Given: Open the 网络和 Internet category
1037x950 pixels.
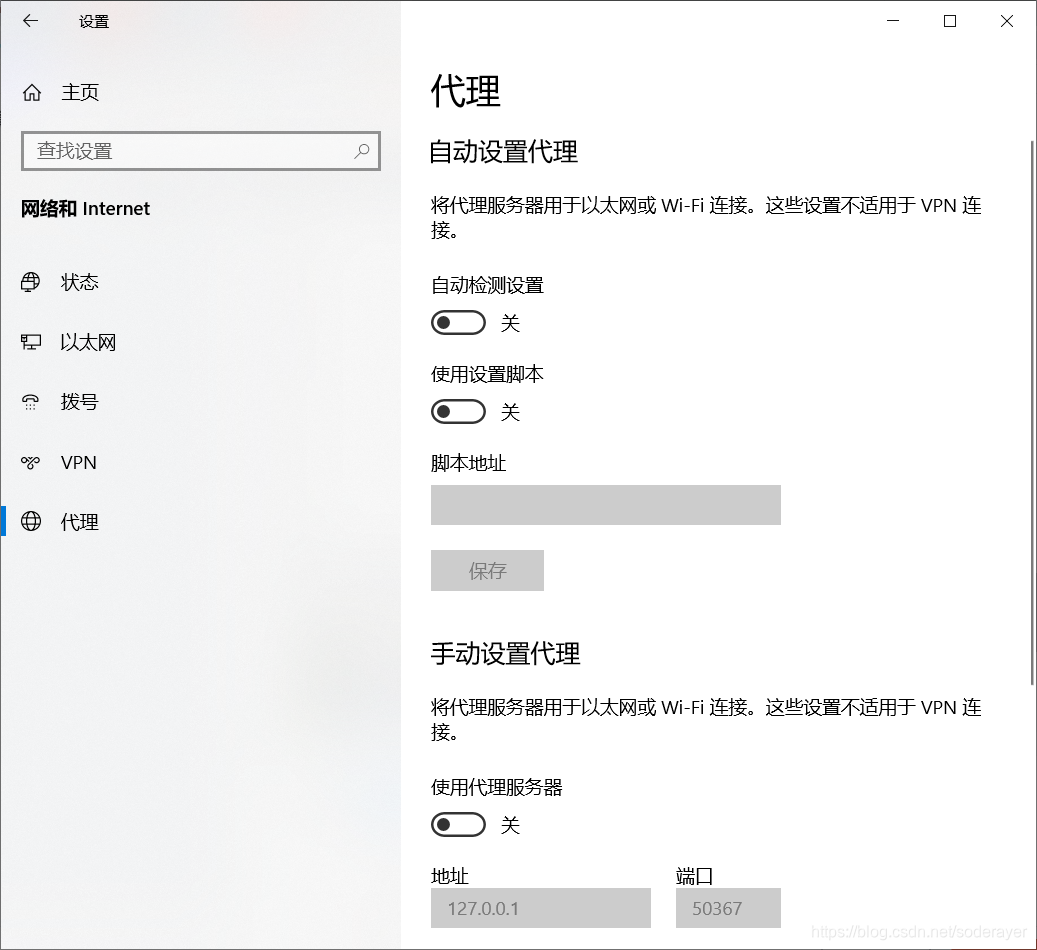Looking at the screenshot, I should coord(85,208).
